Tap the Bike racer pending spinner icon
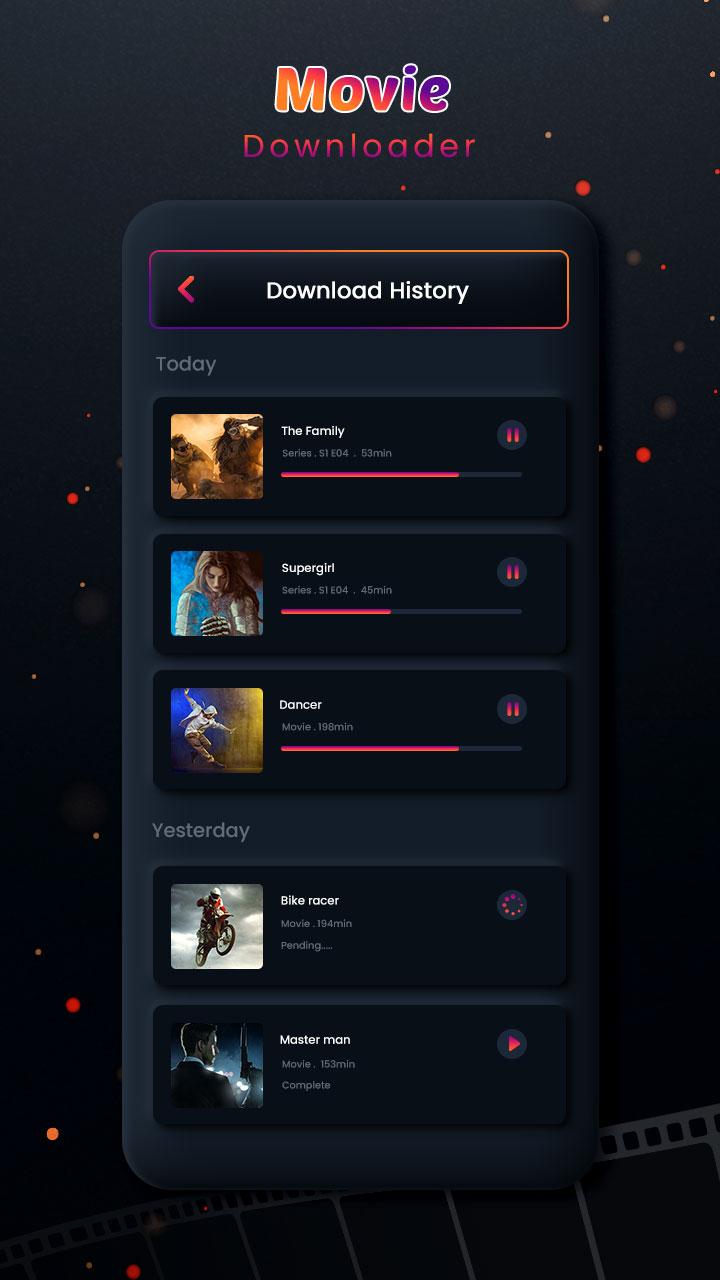Screen dimensions: 720x1280 (x=512, y=906)
